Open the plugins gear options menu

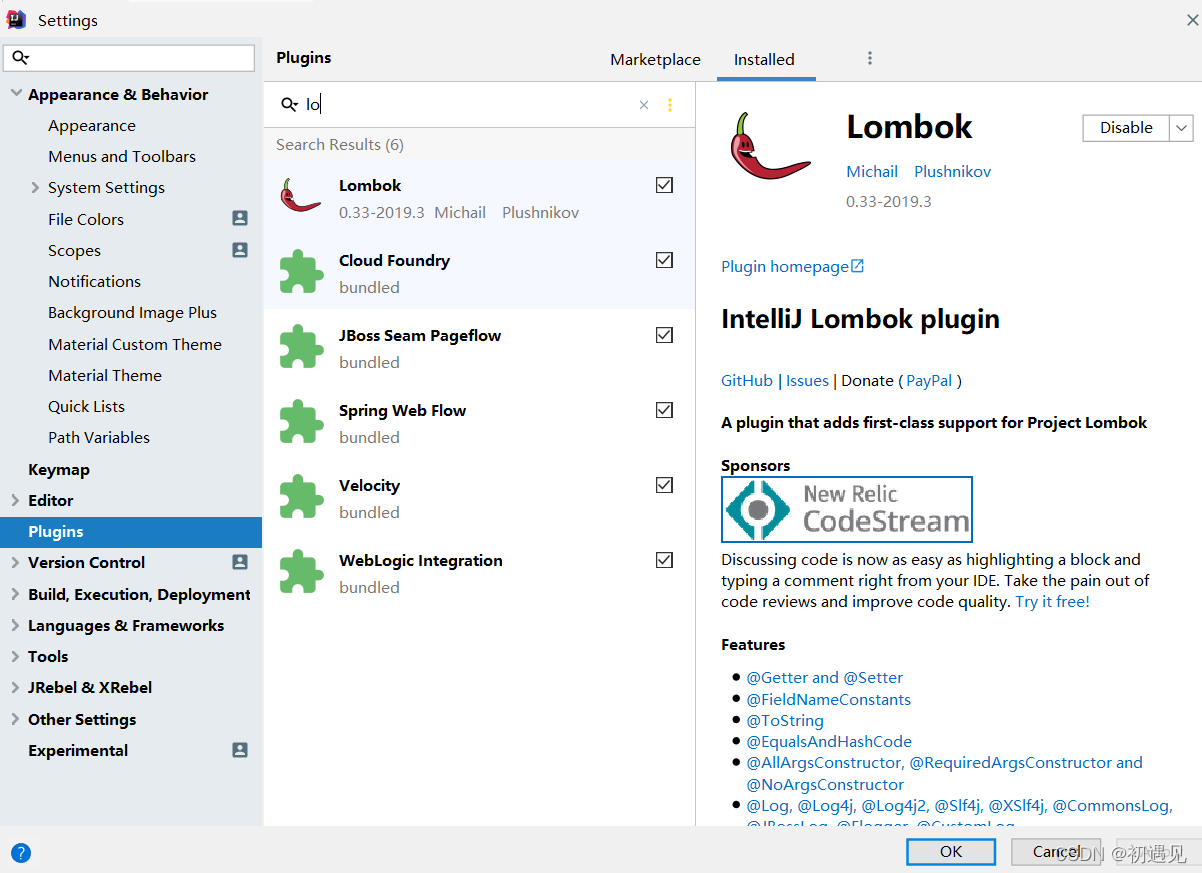point(870,58)
